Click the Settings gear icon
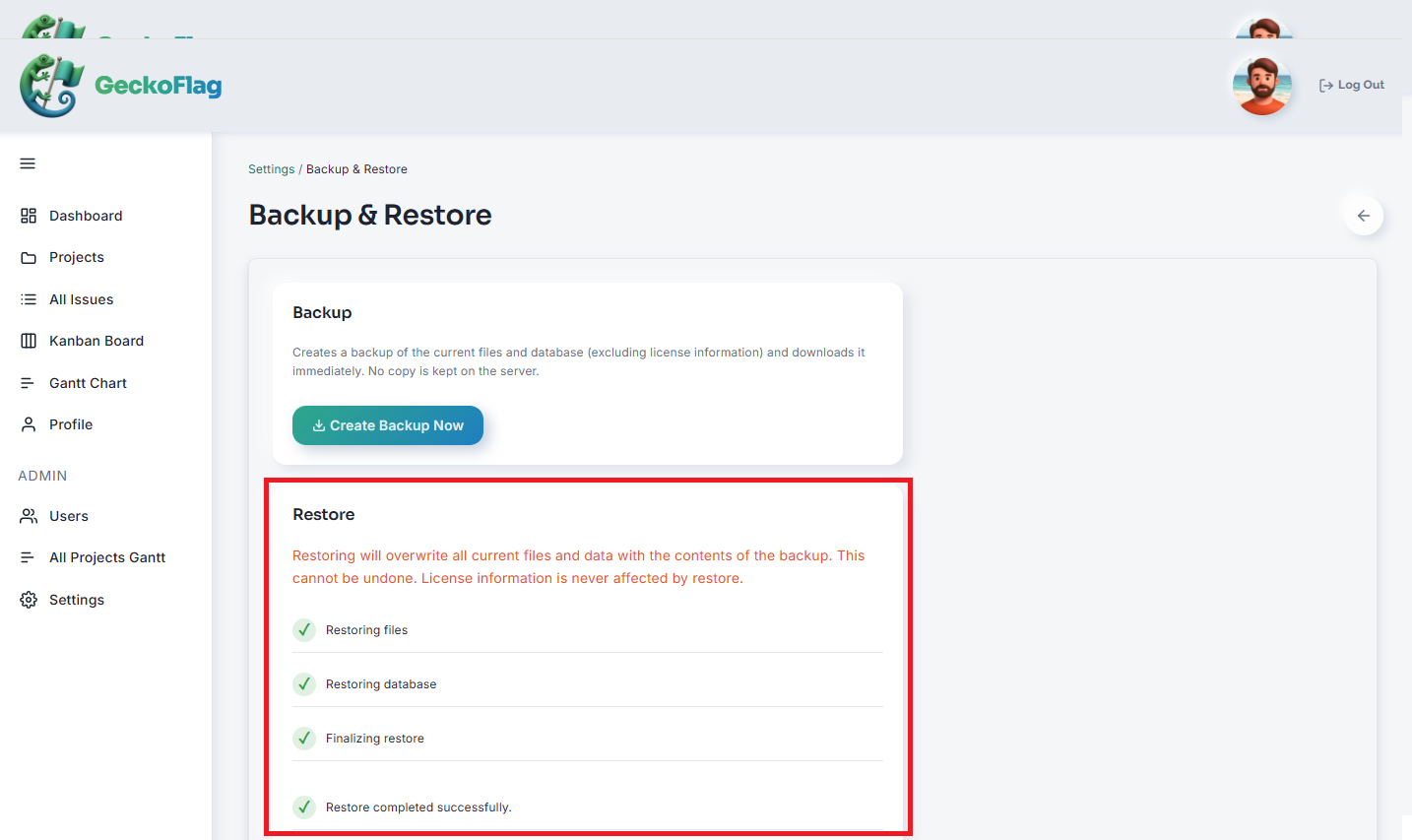This screenshot has width=1412, height=840. point(29,600)
